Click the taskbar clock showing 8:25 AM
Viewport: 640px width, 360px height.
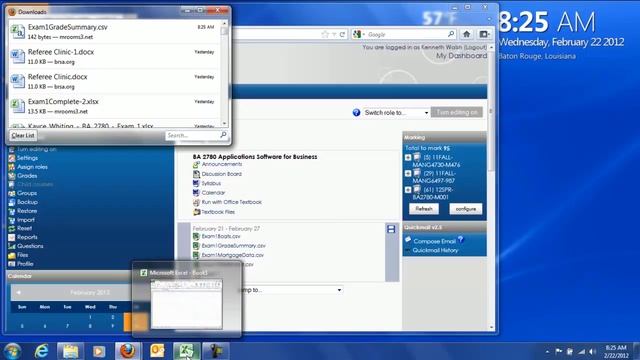point(616,351)
